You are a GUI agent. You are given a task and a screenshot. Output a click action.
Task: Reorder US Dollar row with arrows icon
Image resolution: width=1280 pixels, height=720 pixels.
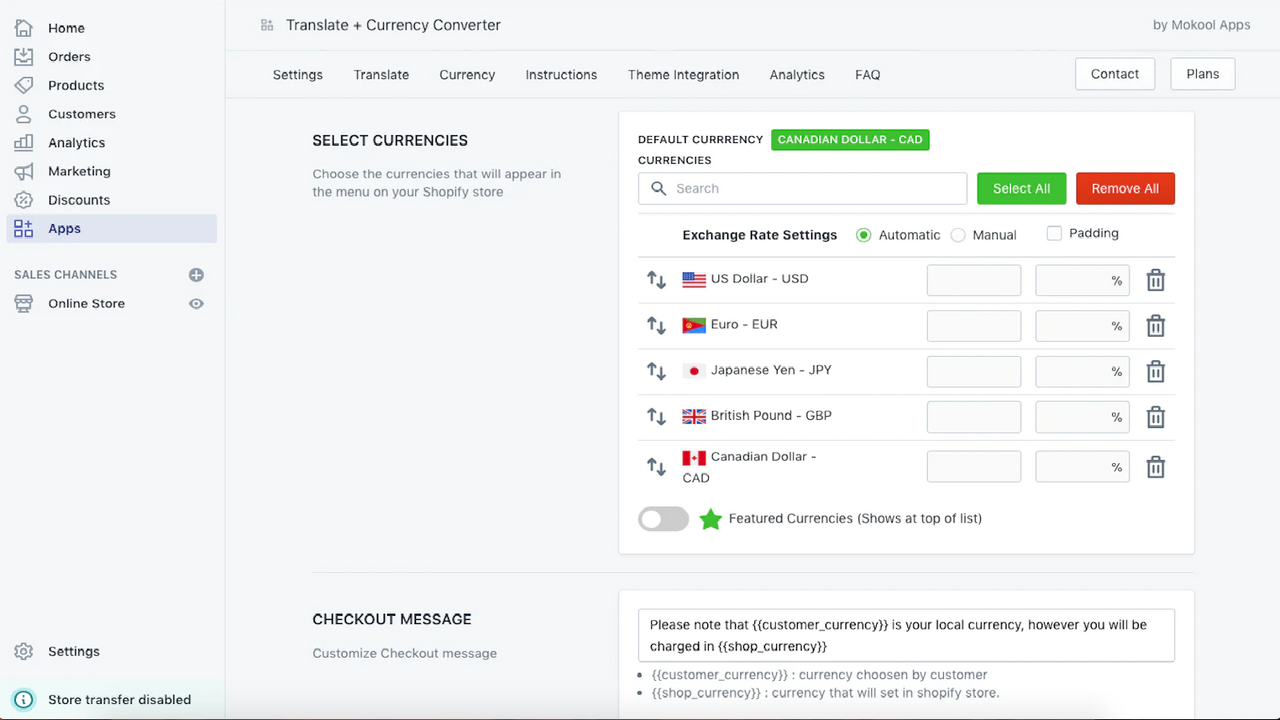click(656, 280)
